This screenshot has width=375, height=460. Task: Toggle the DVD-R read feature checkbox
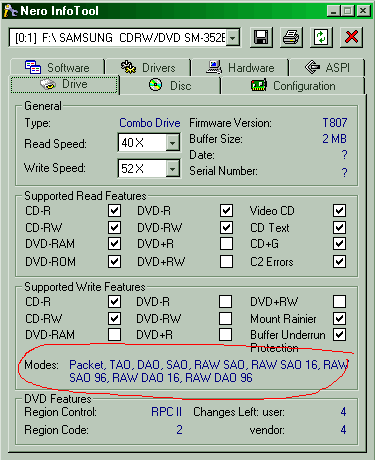pos(226,211)
